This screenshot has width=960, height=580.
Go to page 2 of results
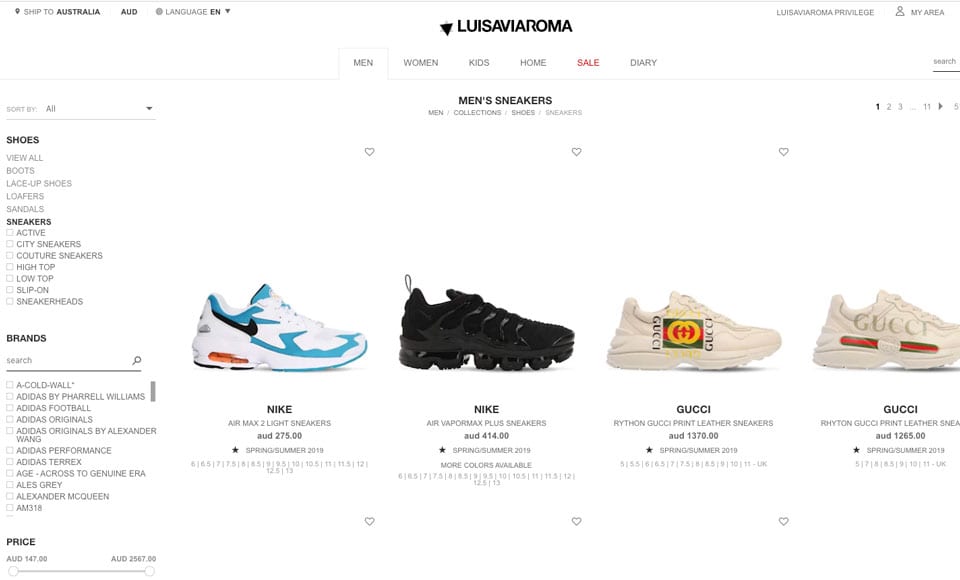[889, 107]
